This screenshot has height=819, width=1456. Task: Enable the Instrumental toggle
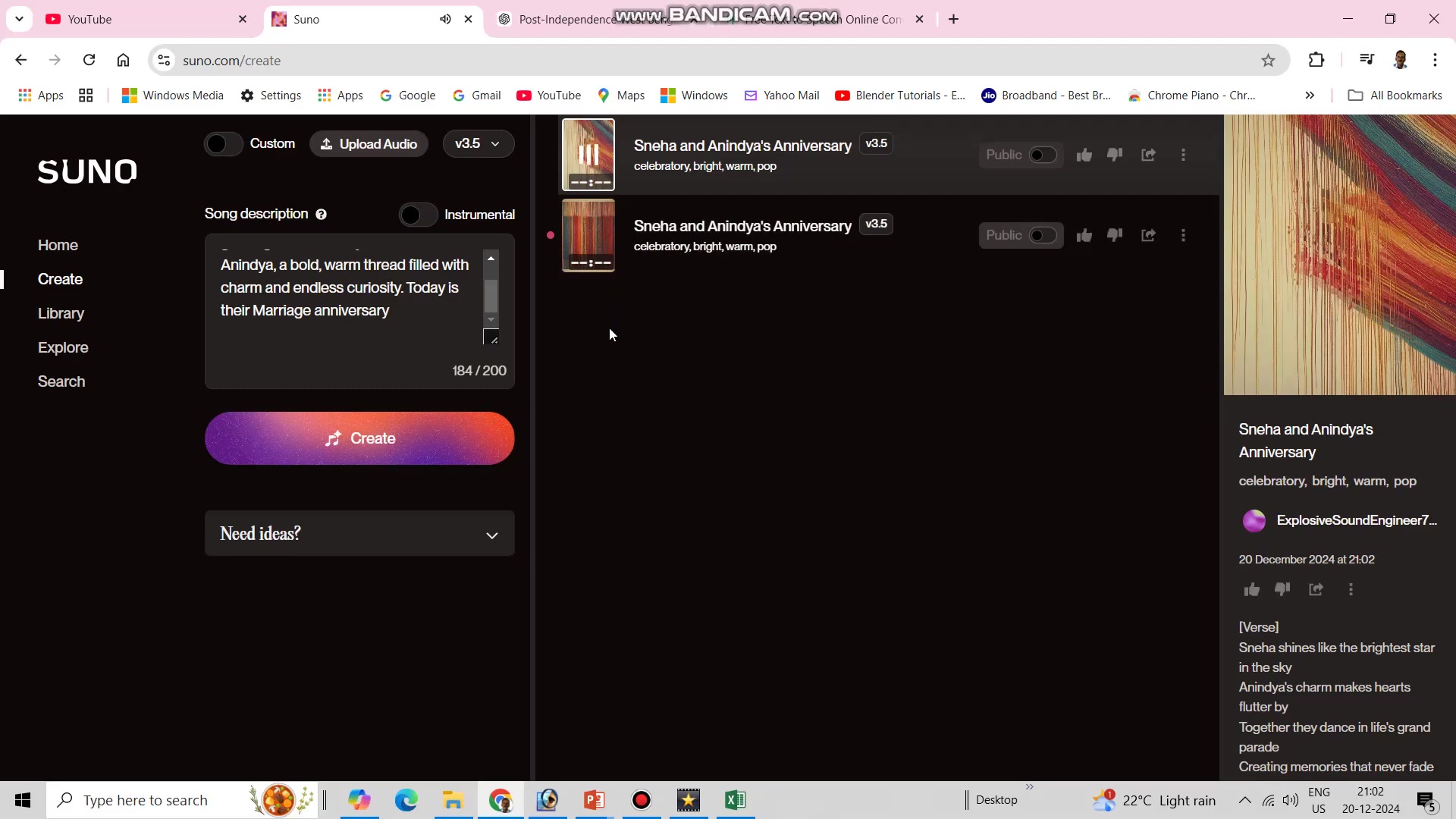(x=418, y=215)
